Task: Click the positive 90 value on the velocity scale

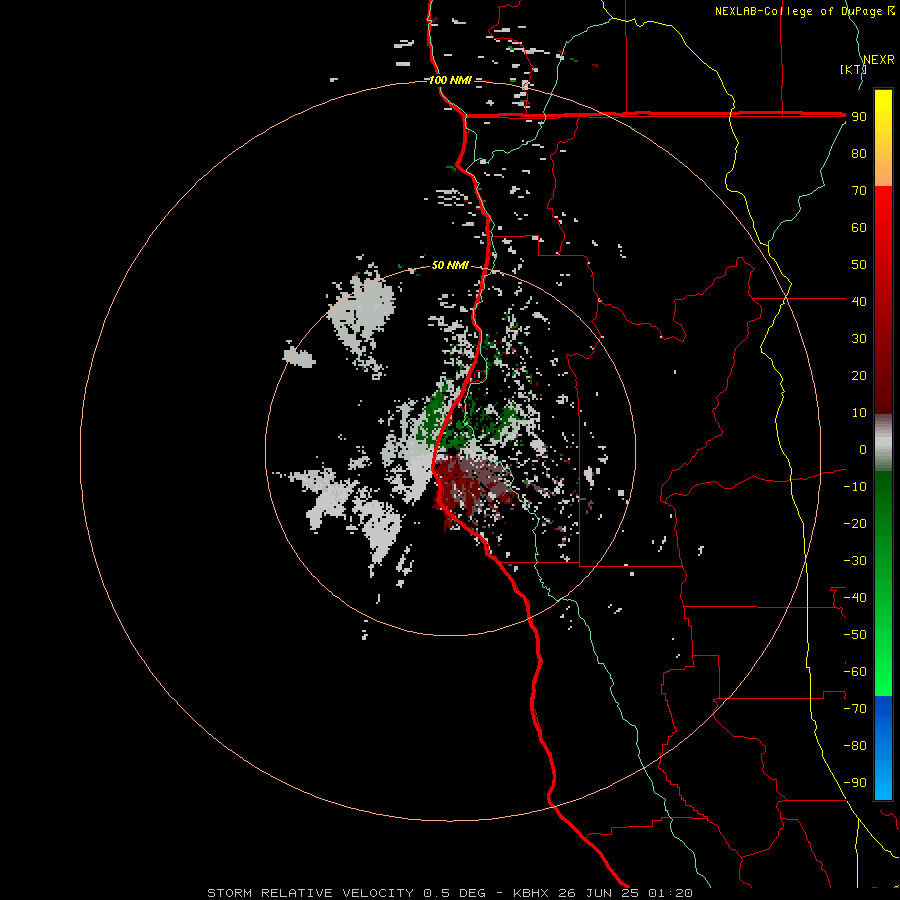Action: coord(859,117)
